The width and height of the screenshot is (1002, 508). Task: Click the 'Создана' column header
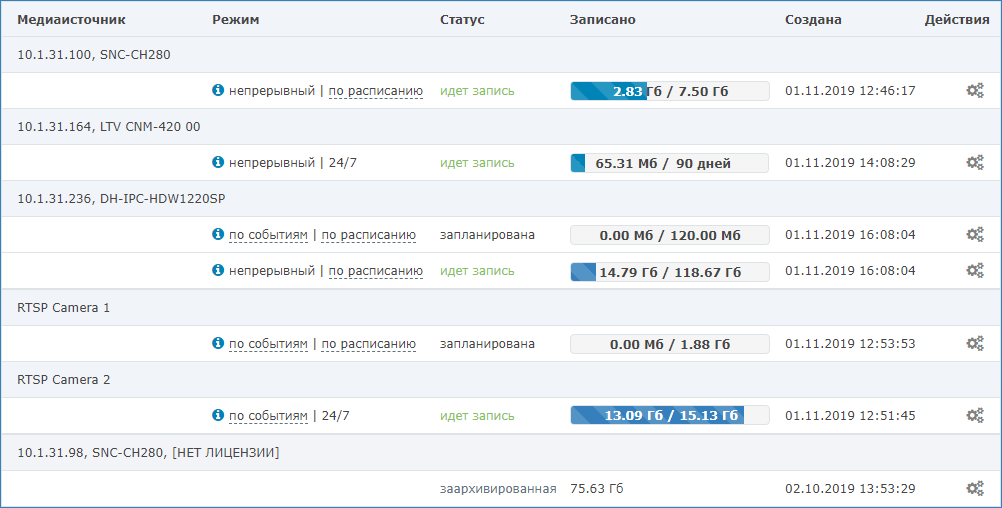[x=813, y=20]
